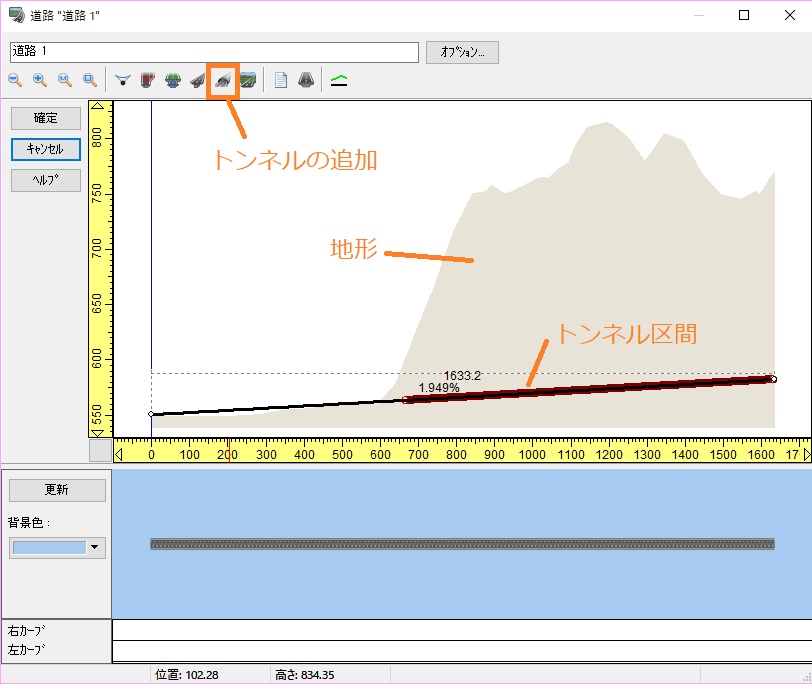812x684 pixels.
Task: Open help with the ヘルプ button
Action: (46, 180)
